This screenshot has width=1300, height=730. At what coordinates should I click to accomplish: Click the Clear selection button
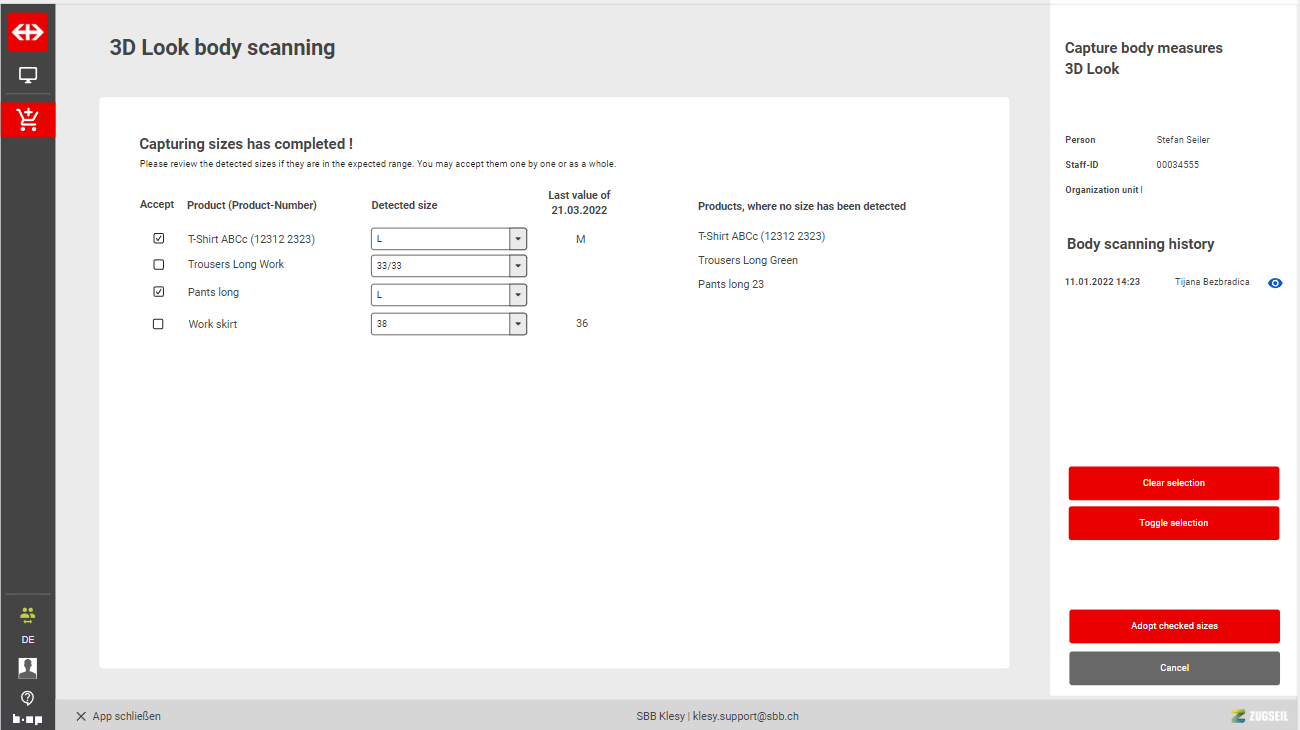[1173, 483]
